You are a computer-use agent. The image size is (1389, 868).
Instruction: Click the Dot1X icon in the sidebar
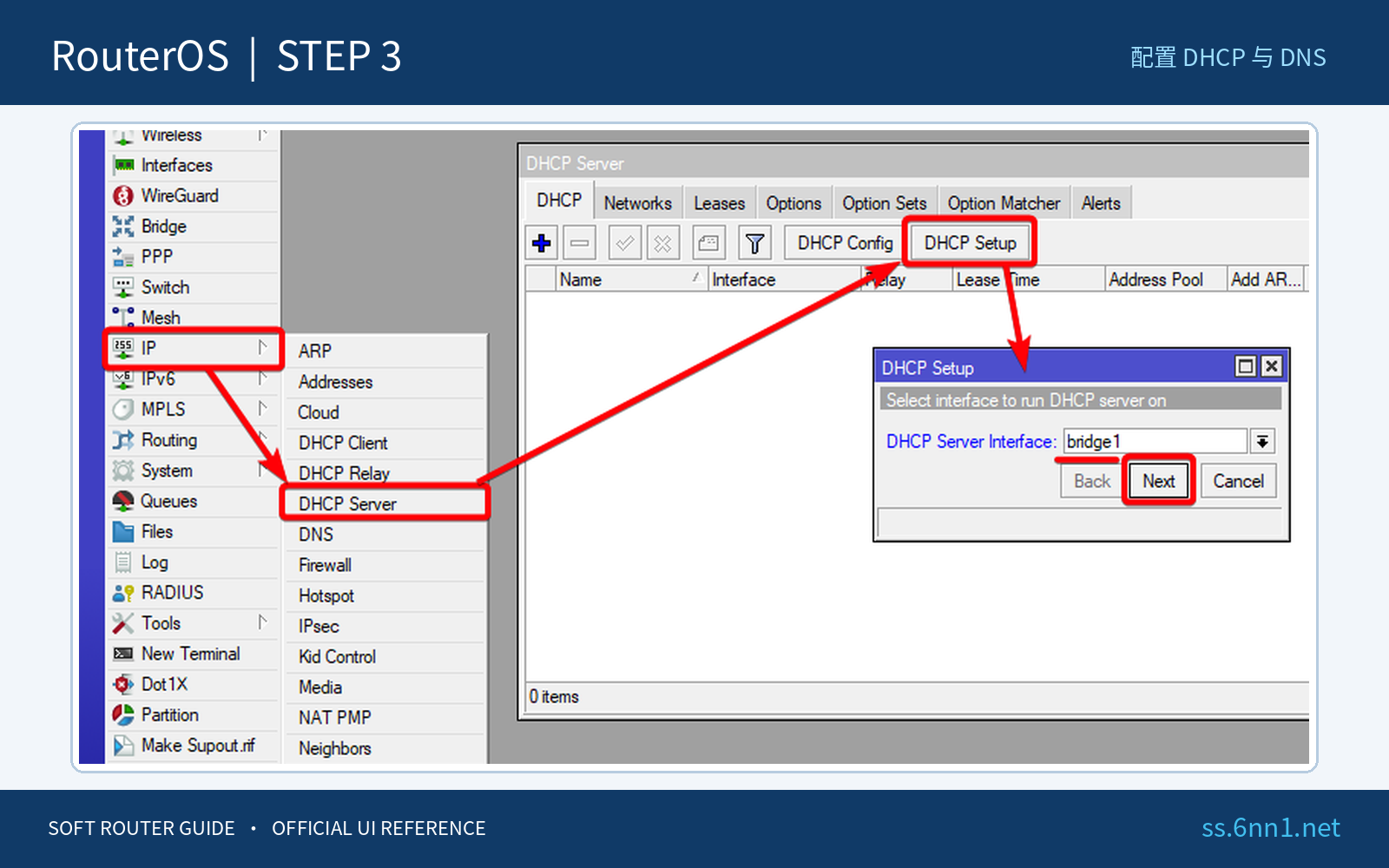[124, 685]
